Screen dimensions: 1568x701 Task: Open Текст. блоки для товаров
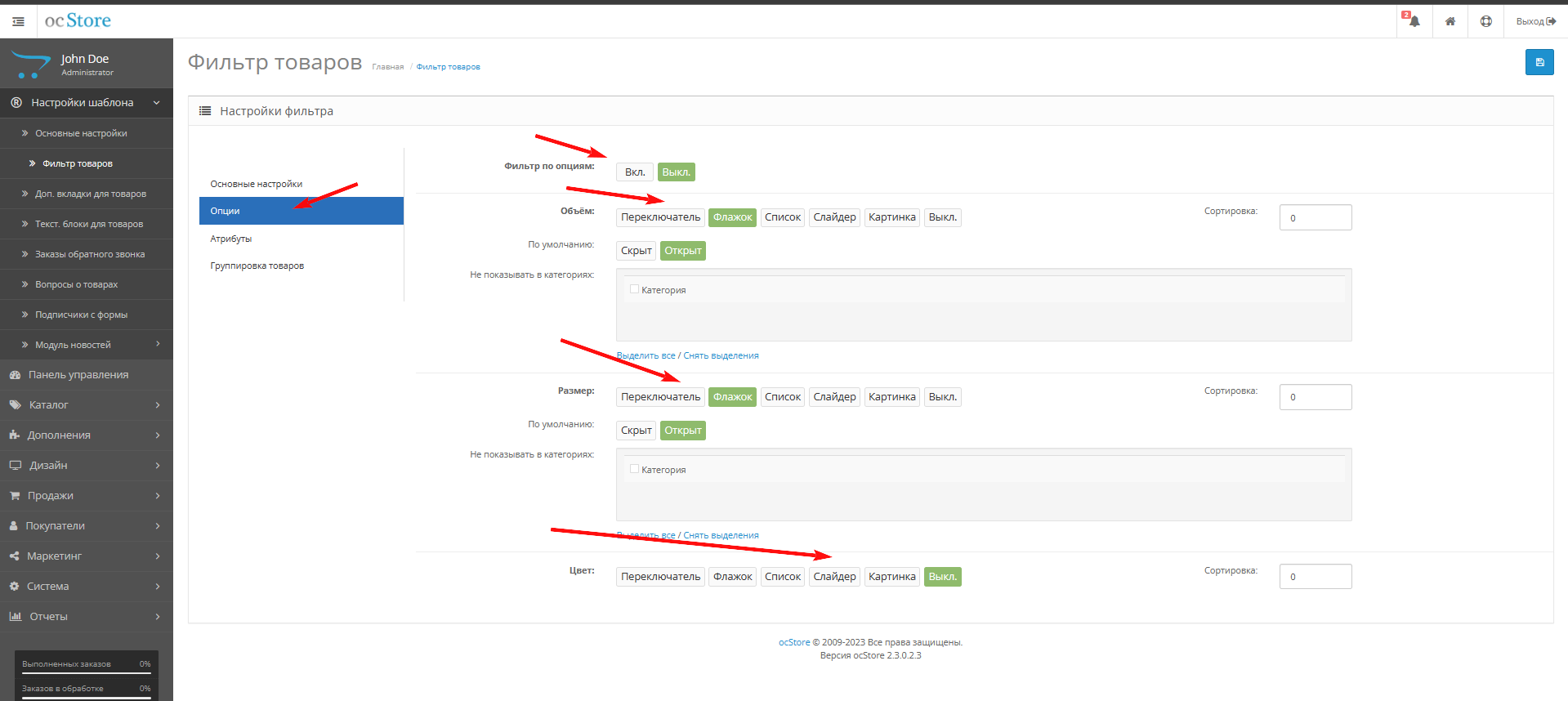point(86,224)
